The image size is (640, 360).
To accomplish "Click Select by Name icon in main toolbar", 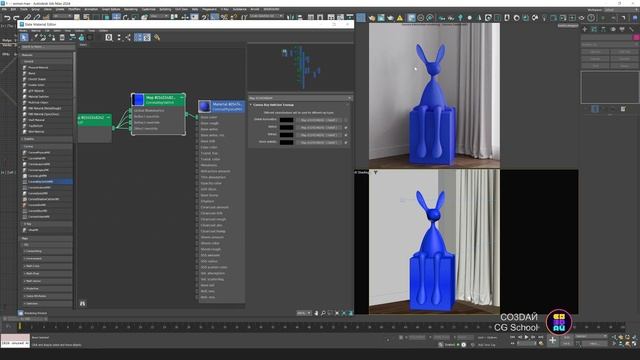I will click(87, 18).
